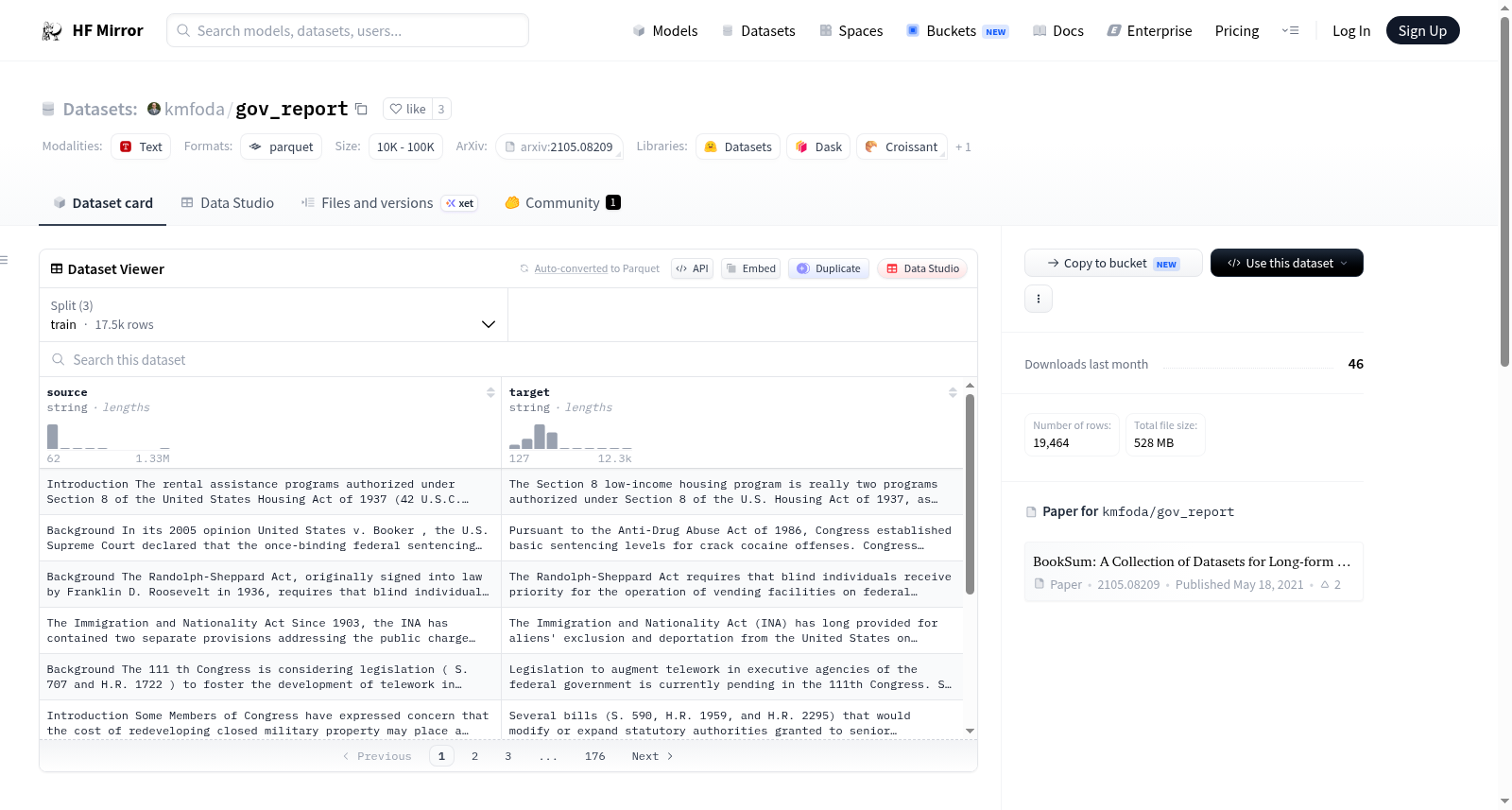Open the kmfoda user avatar
1512x810 pixels.
(x=154, y=109)
